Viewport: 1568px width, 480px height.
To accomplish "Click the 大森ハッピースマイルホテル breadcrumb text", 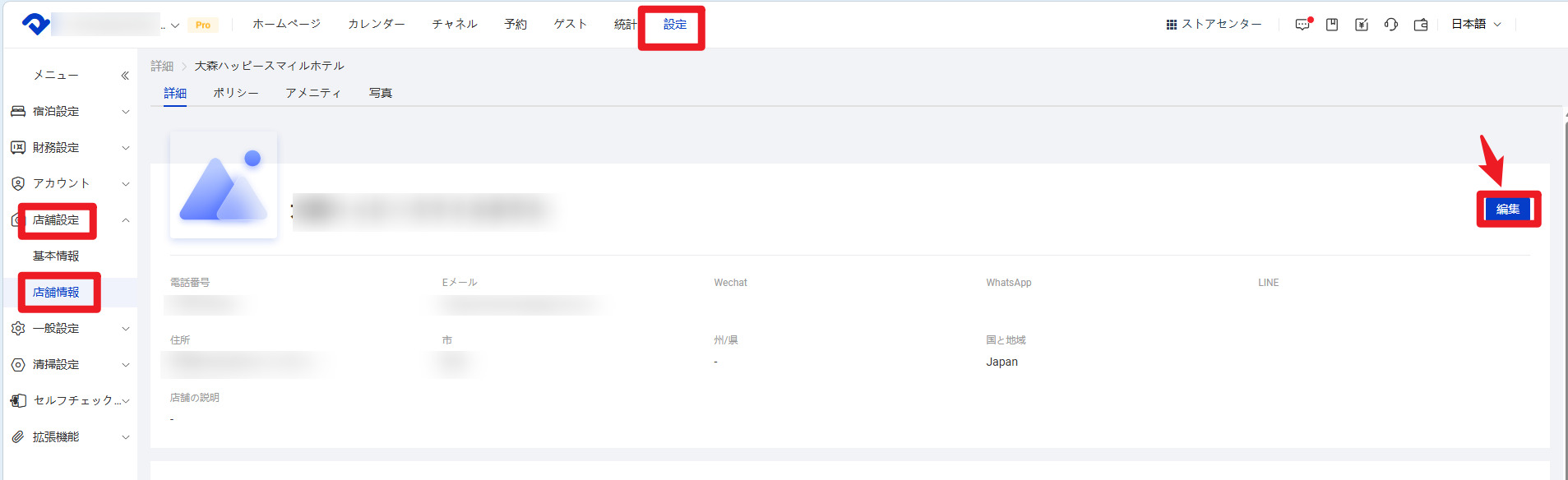I will click(269, 66).
